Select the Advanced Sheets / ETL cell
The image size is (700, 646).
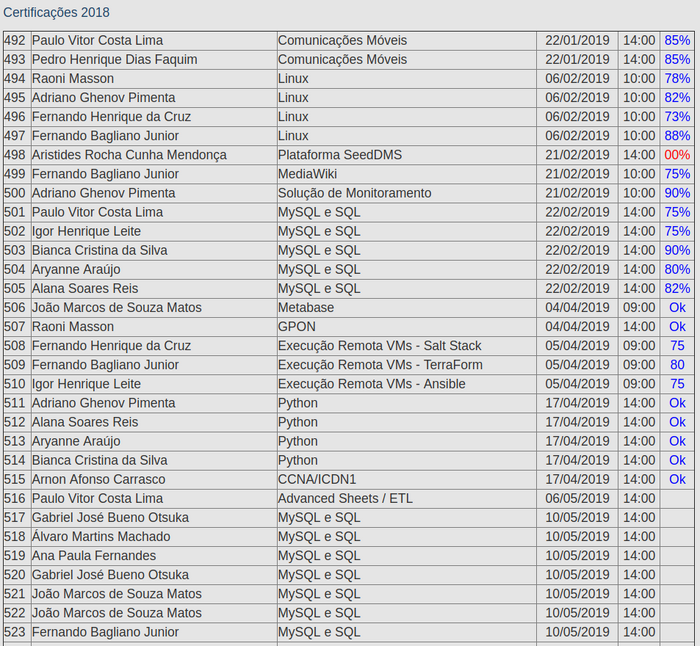click(345, 498)
